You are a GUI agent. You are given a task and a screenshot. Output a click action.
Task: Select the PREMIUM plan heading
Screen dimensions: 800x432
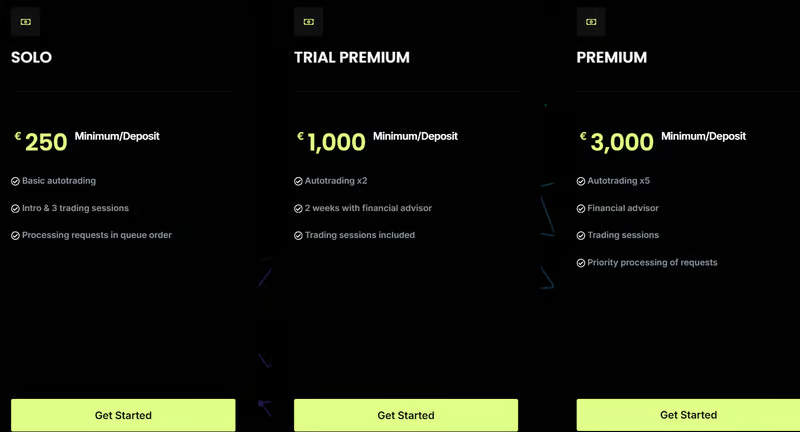click(x=611, y=58)
